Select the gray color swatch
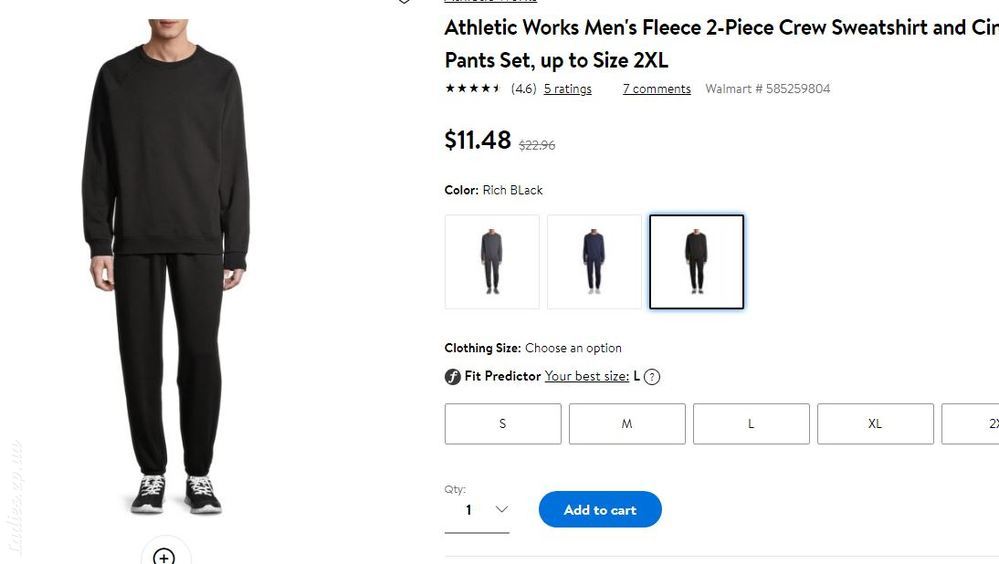The height and width of the screenshot is (564, 999). click(x=492, y=262)
